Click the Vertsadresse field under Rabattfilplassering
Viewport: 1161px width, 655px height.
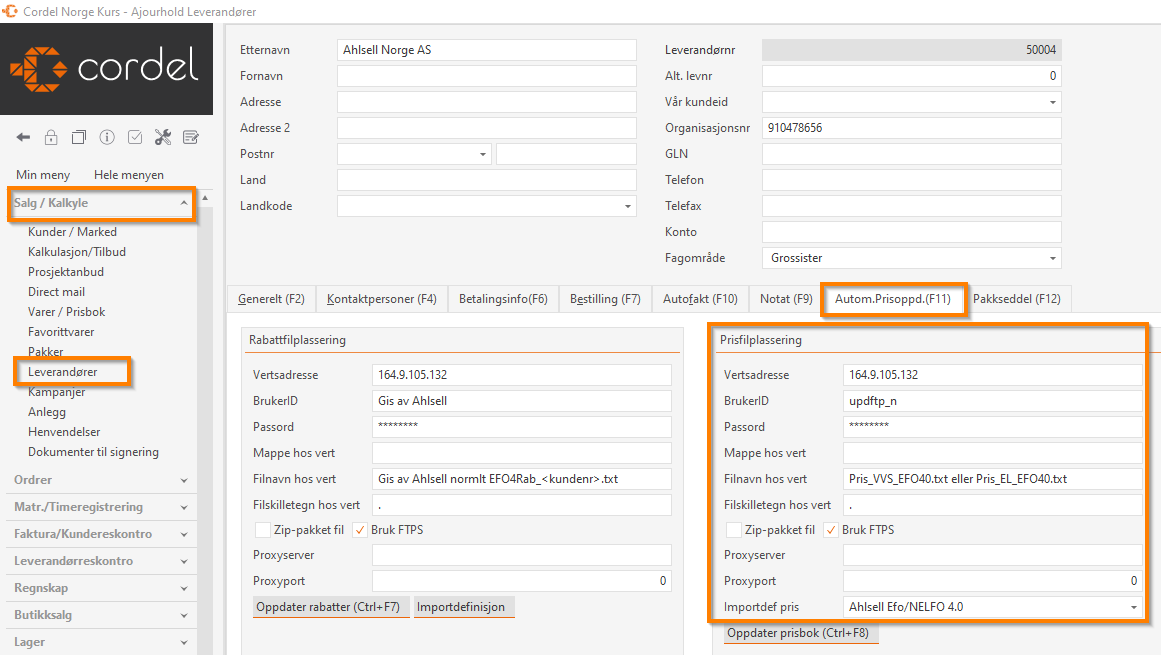click(521, 375)
